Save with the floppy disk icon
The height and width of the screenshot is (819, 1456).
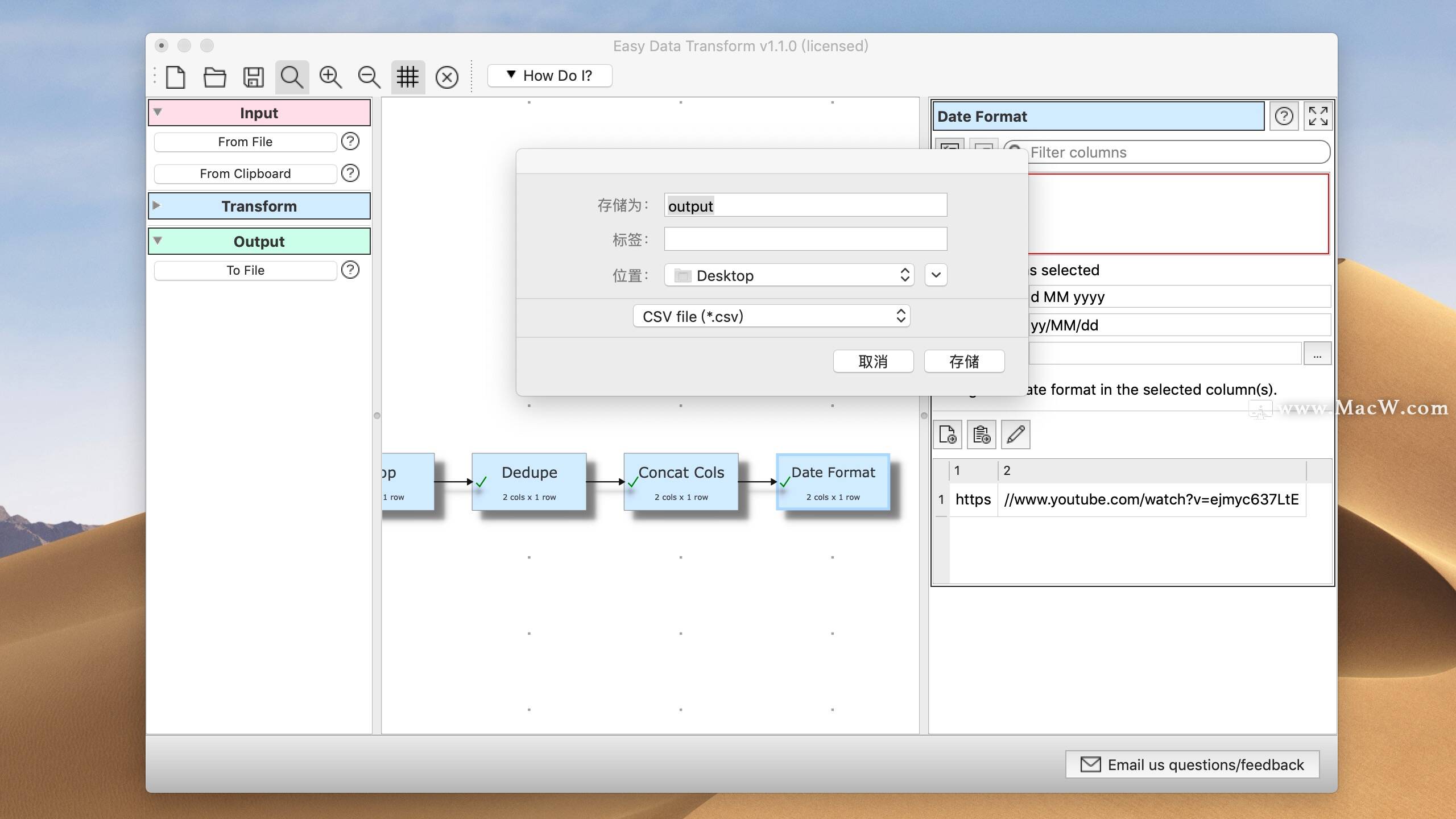click(x=253, y=77)
